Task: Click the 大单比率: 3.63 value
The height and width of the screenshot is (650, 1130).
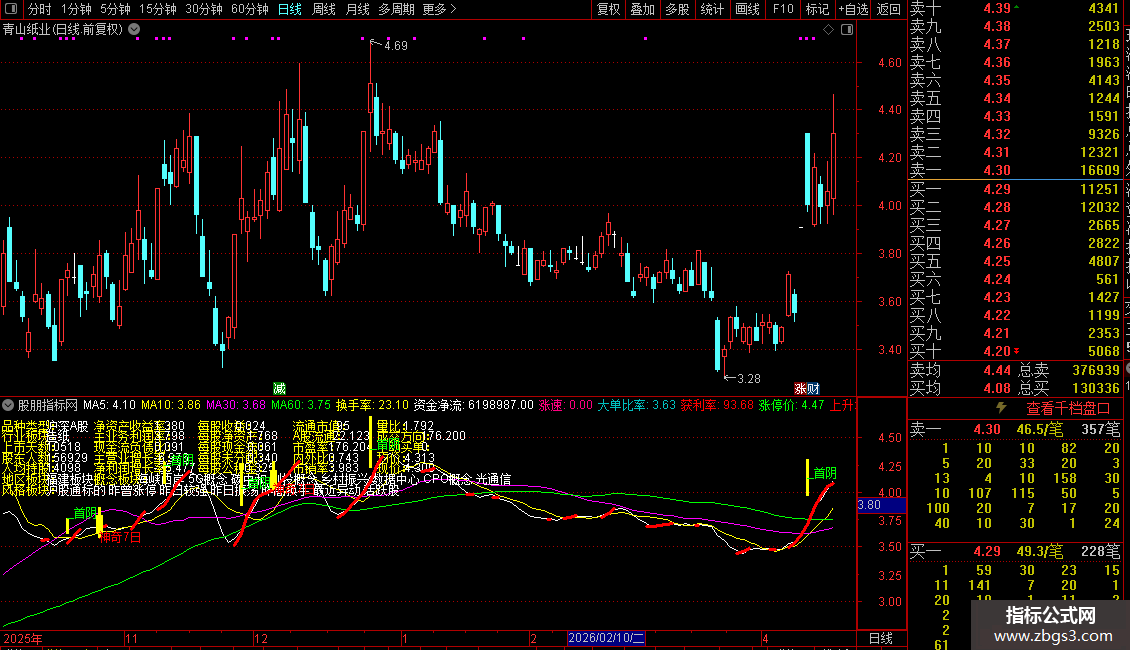Action: click(636, 405)
